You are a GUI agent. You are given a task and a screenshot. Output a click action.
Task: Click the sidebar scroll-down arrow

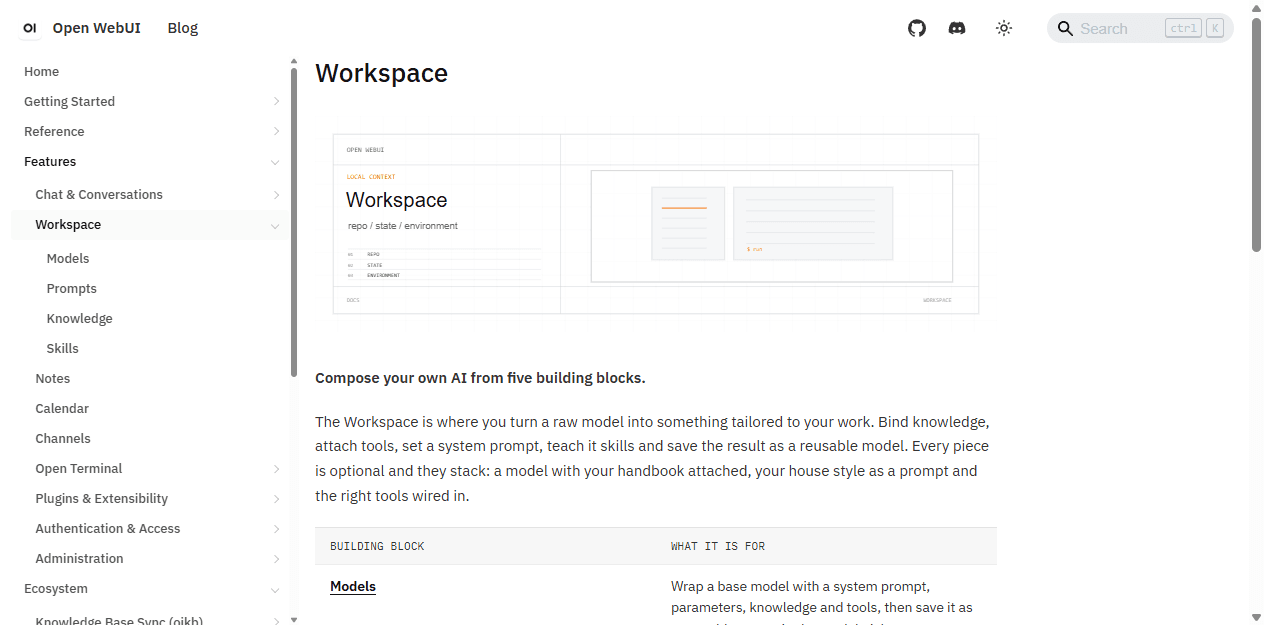[x=294, y=620]
